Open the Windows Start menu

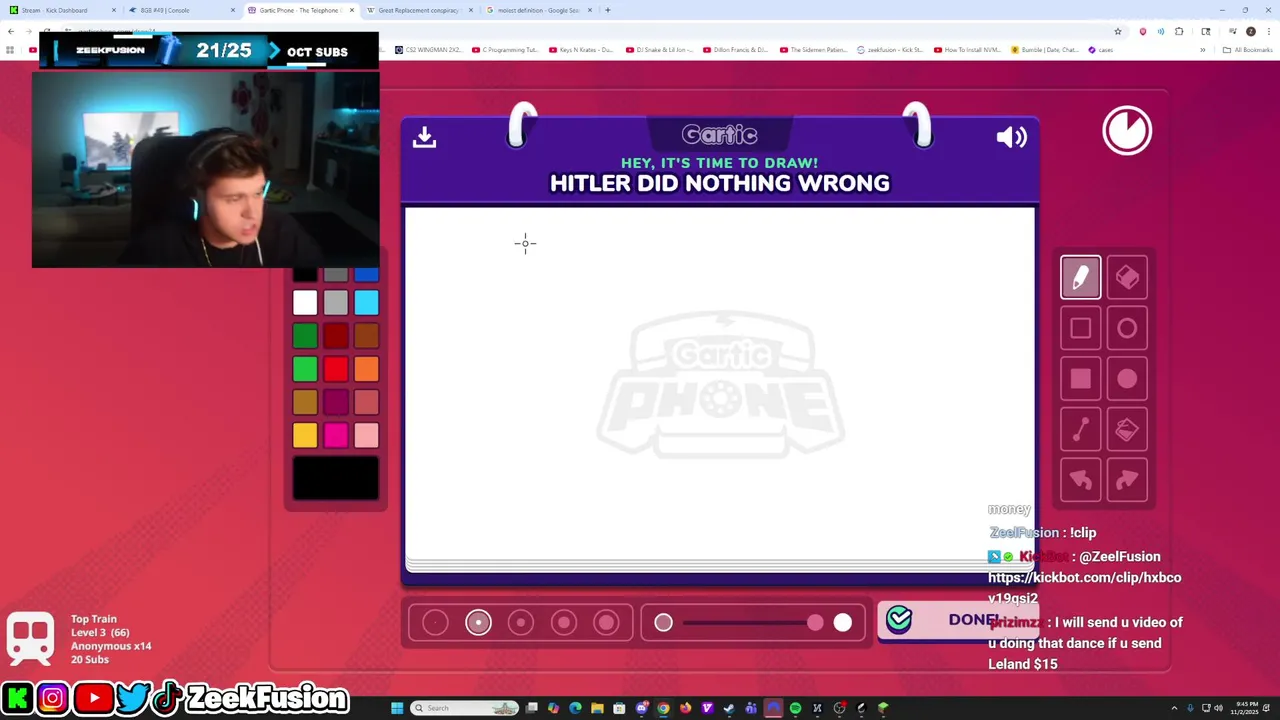397,708
